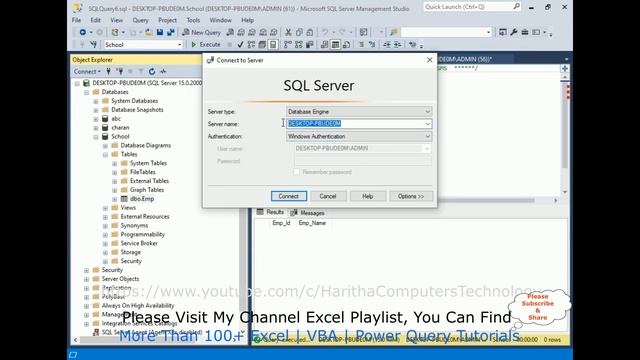The width and height of the screenshot is (640, 360).
Task: Toggle IntelliSense Enabled icon
Action: coord(273,44)
